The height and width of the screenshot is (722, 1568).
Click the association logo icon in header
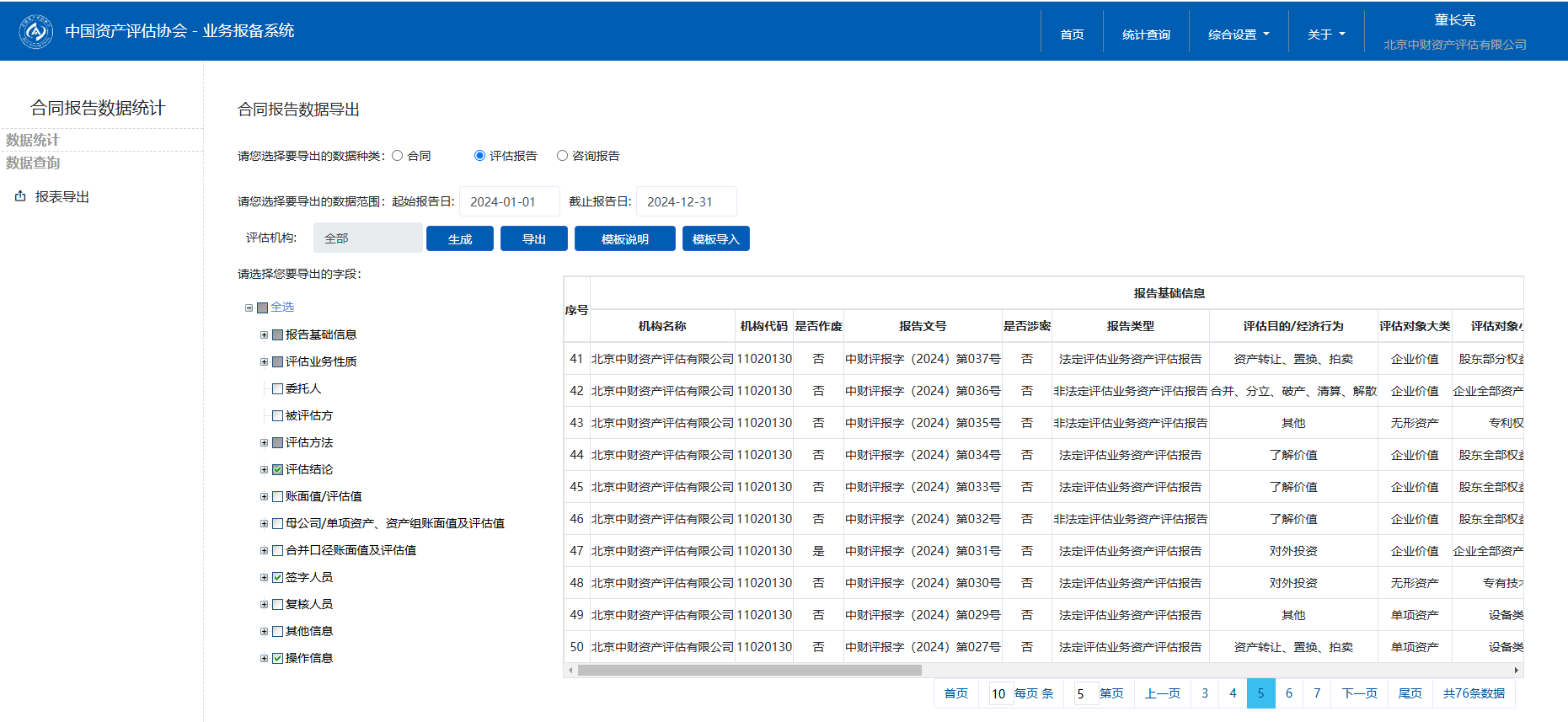pyautogui.click(x=35, y=31)
